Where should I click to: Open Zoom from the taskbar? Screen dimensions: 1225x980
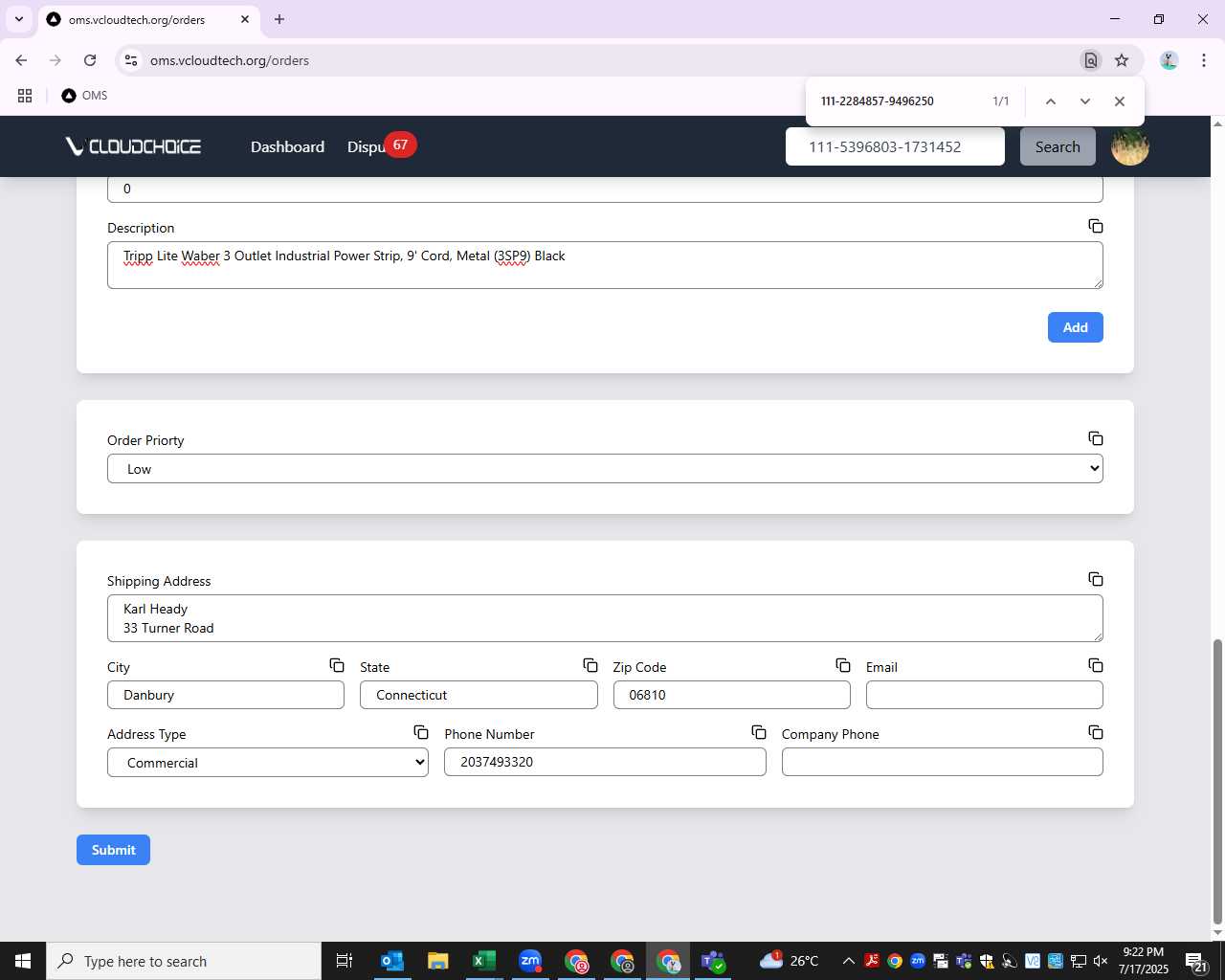pos(530,961)
